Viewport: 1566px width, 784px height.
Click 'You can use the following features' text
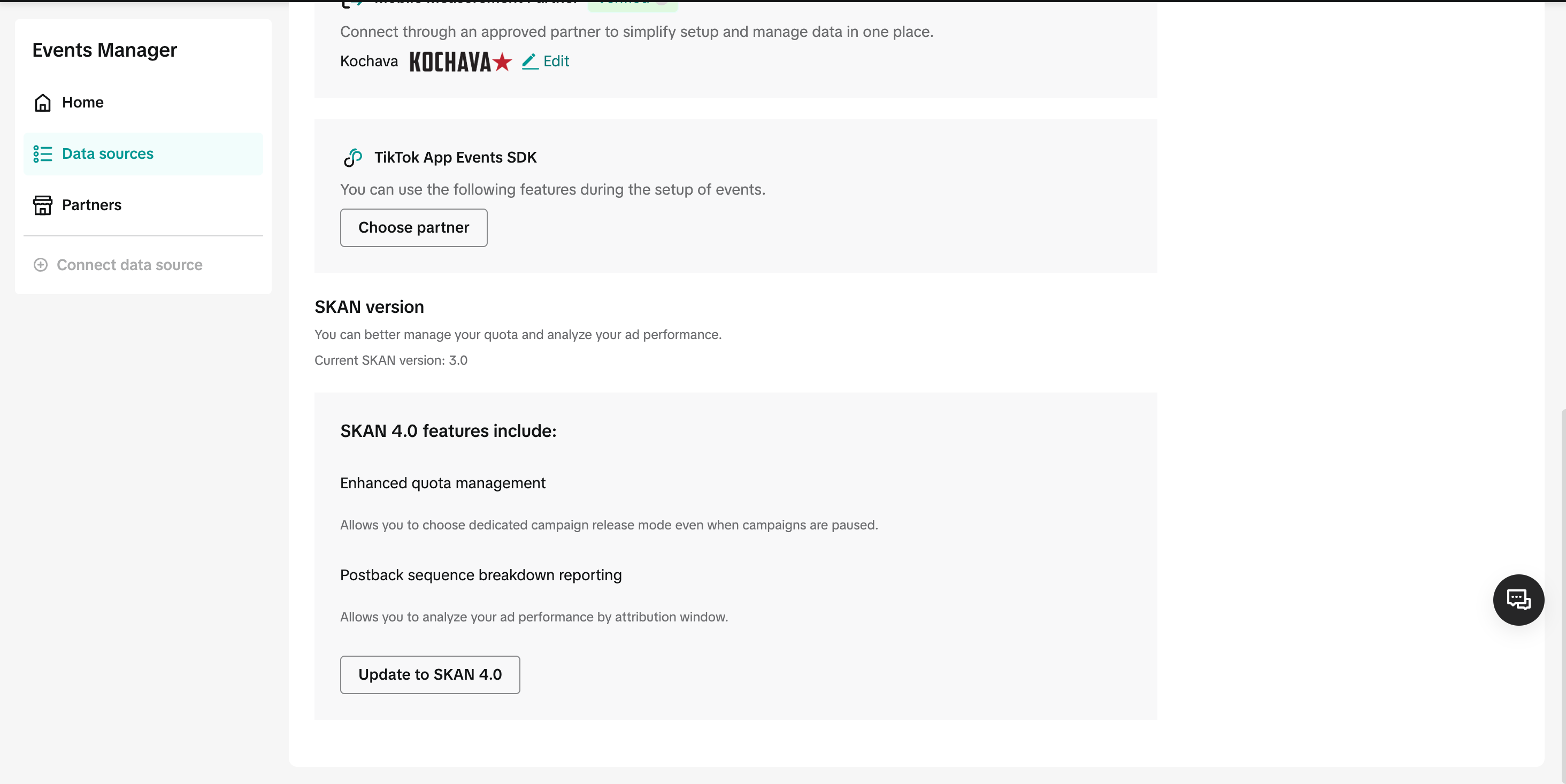[552, 190]
